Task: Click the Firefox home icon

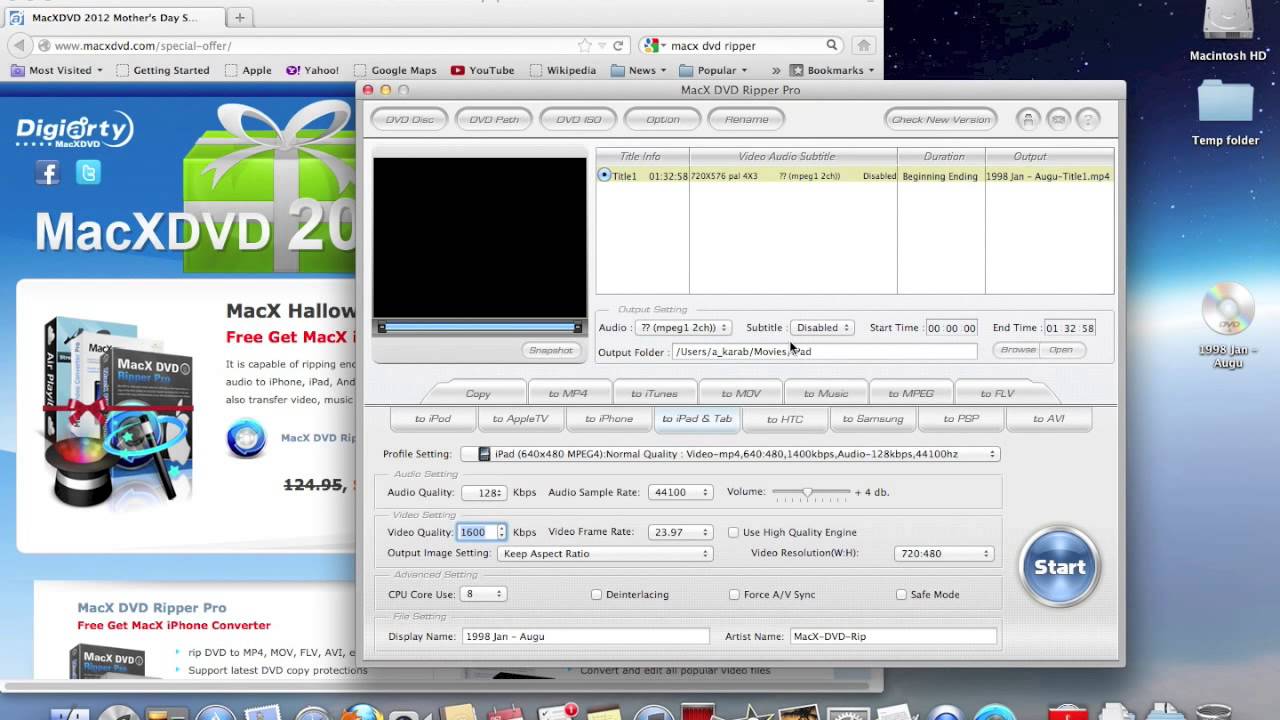Action: (864, 45)
